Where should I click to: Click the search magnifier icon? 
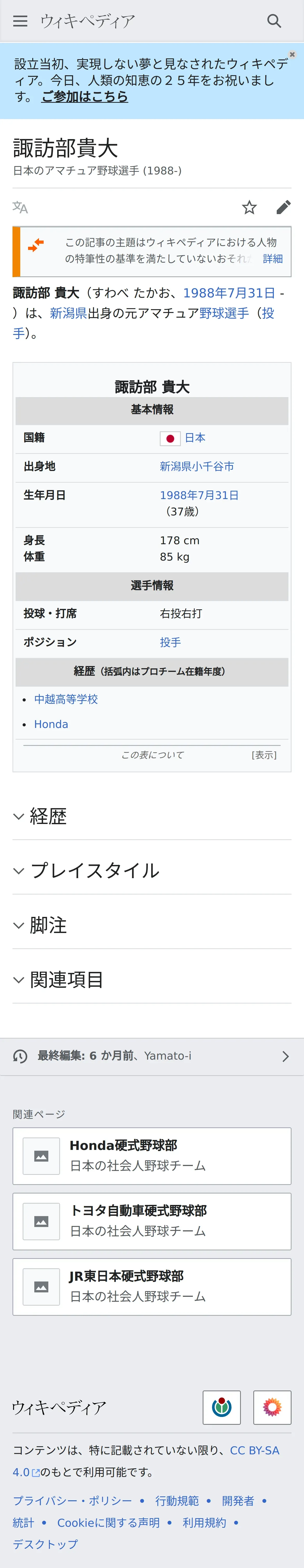pyautogui.click(x=274, y=21)
